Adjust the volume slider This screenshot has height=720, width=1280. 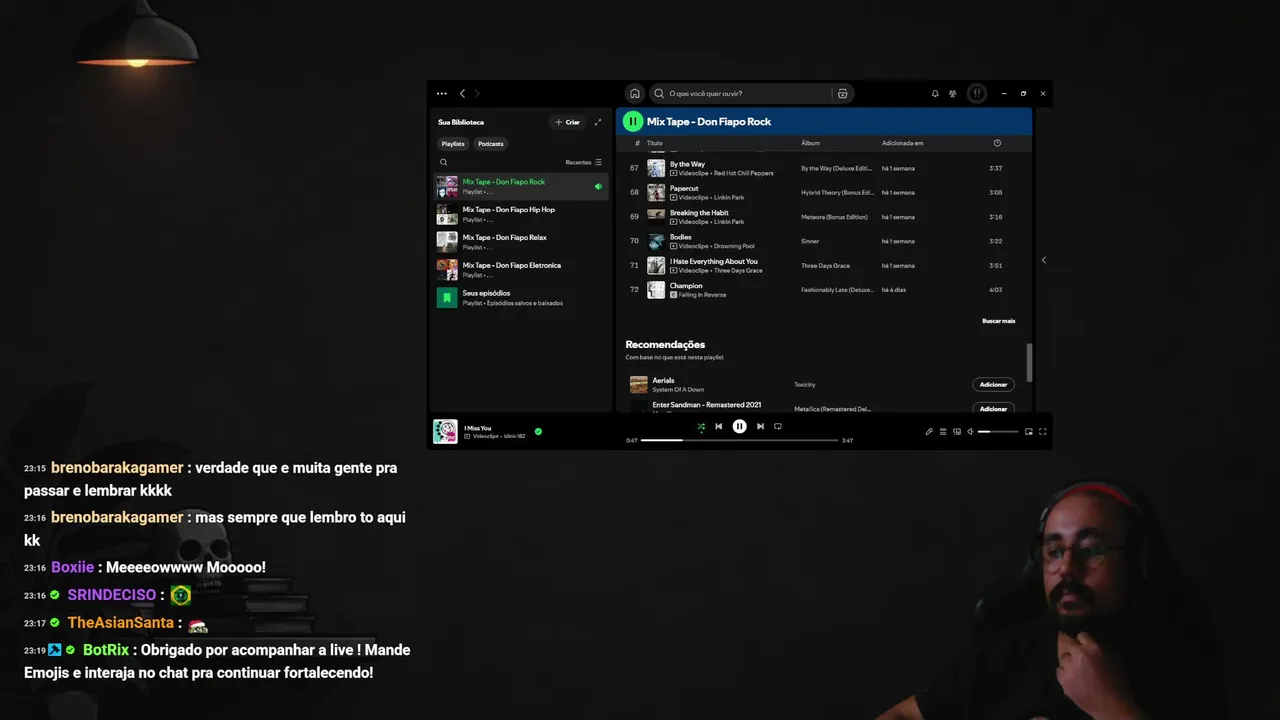click(998, 431)
